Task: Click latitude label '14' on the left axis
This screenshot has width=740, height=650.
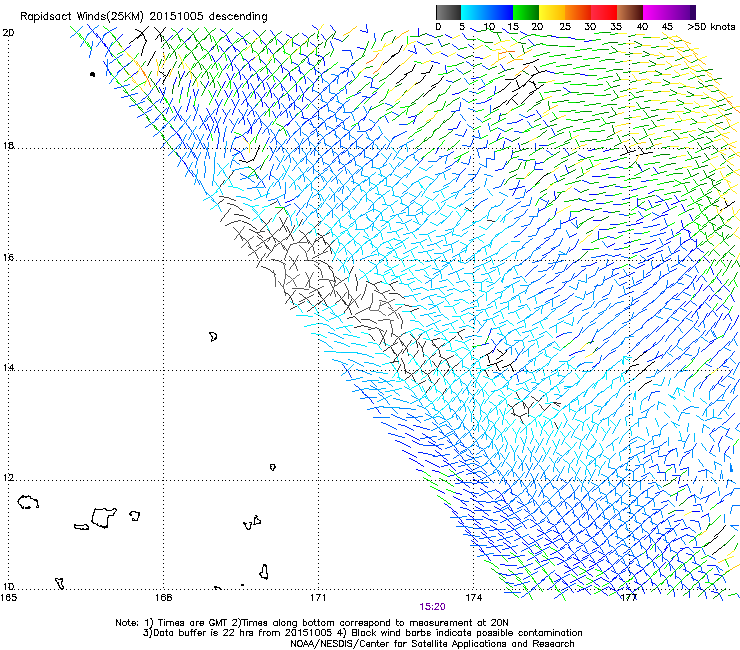Action: click(8, 367)
